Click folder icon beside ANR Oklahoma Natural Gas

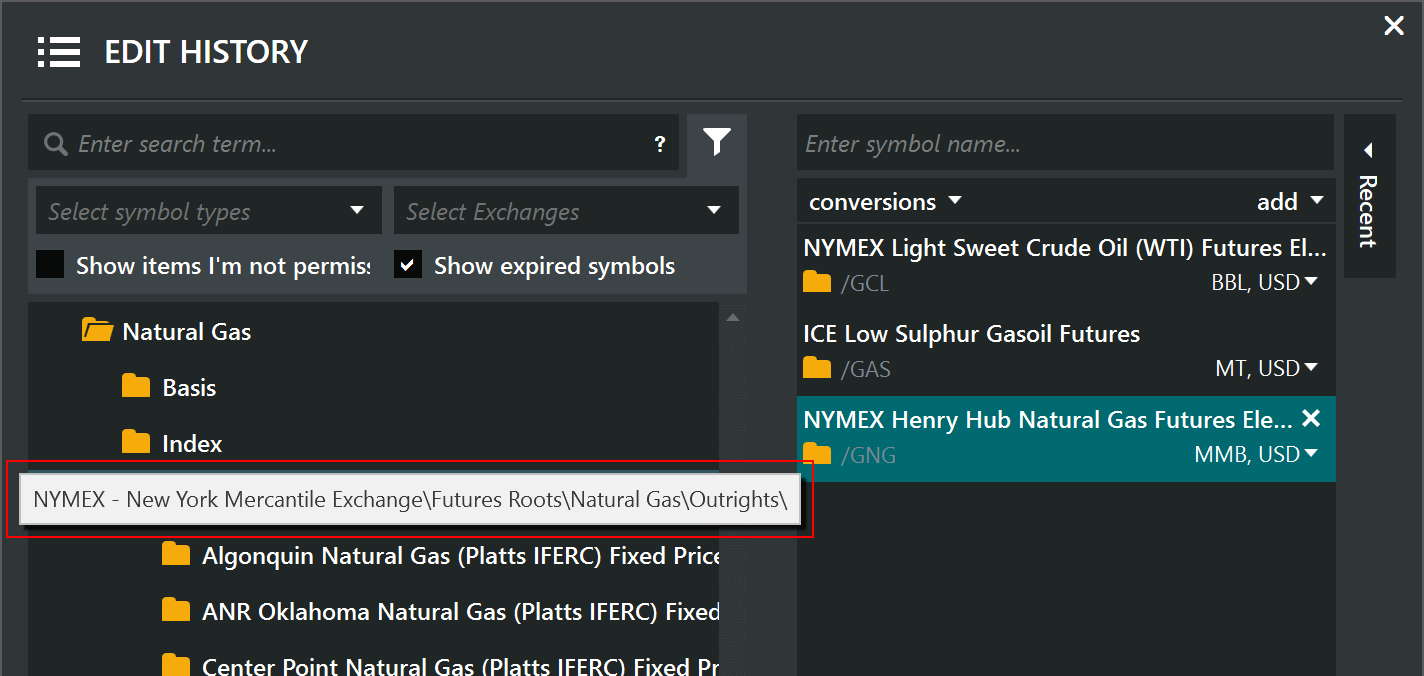176,610
